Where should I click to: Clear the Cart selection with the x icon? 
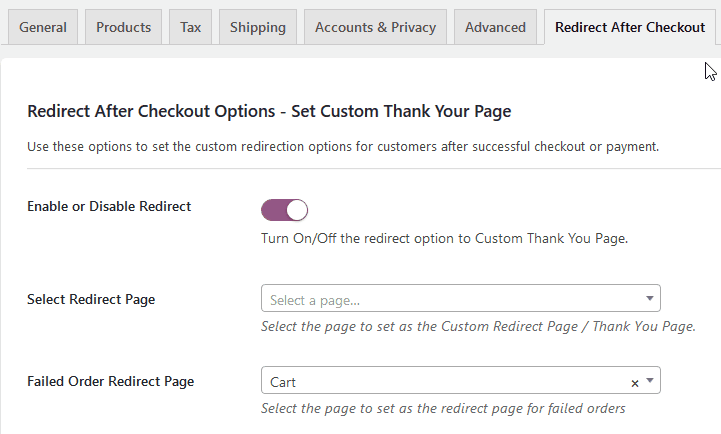(x=635, y=383)
